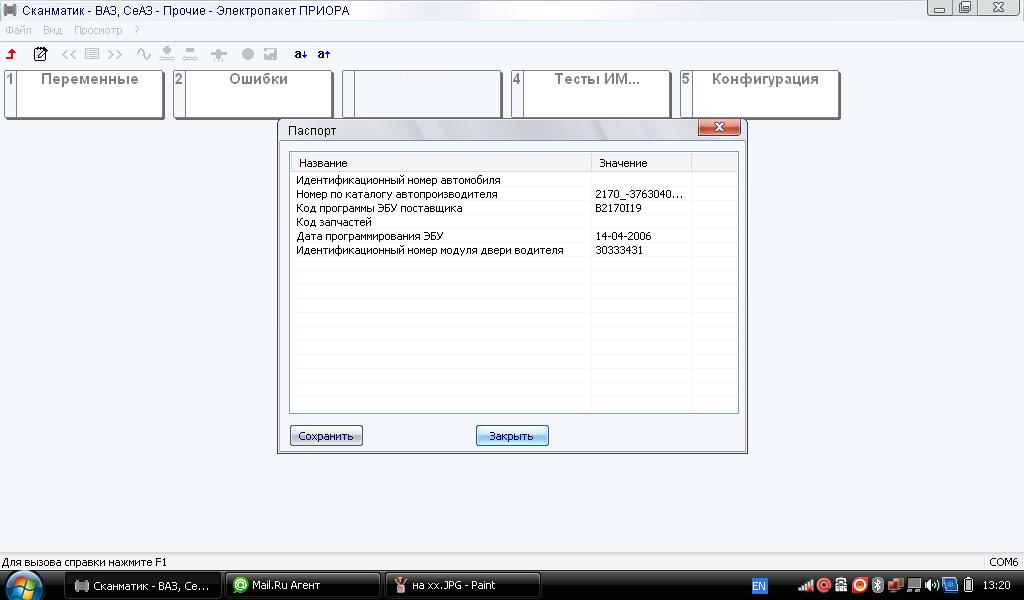Select row Идентификационный номер модуля двери водителя
The image size is (1024, 600).
tap(514, 250)
